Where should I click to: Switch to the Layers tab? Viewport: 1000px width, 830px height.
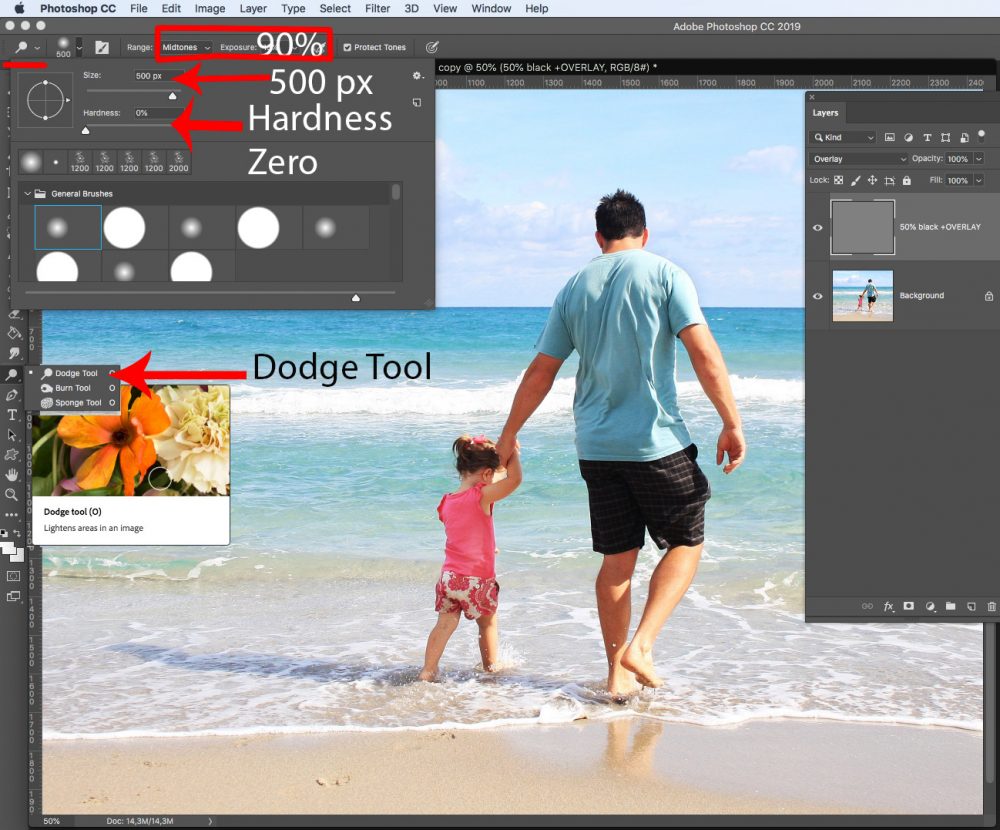(825, 113)
